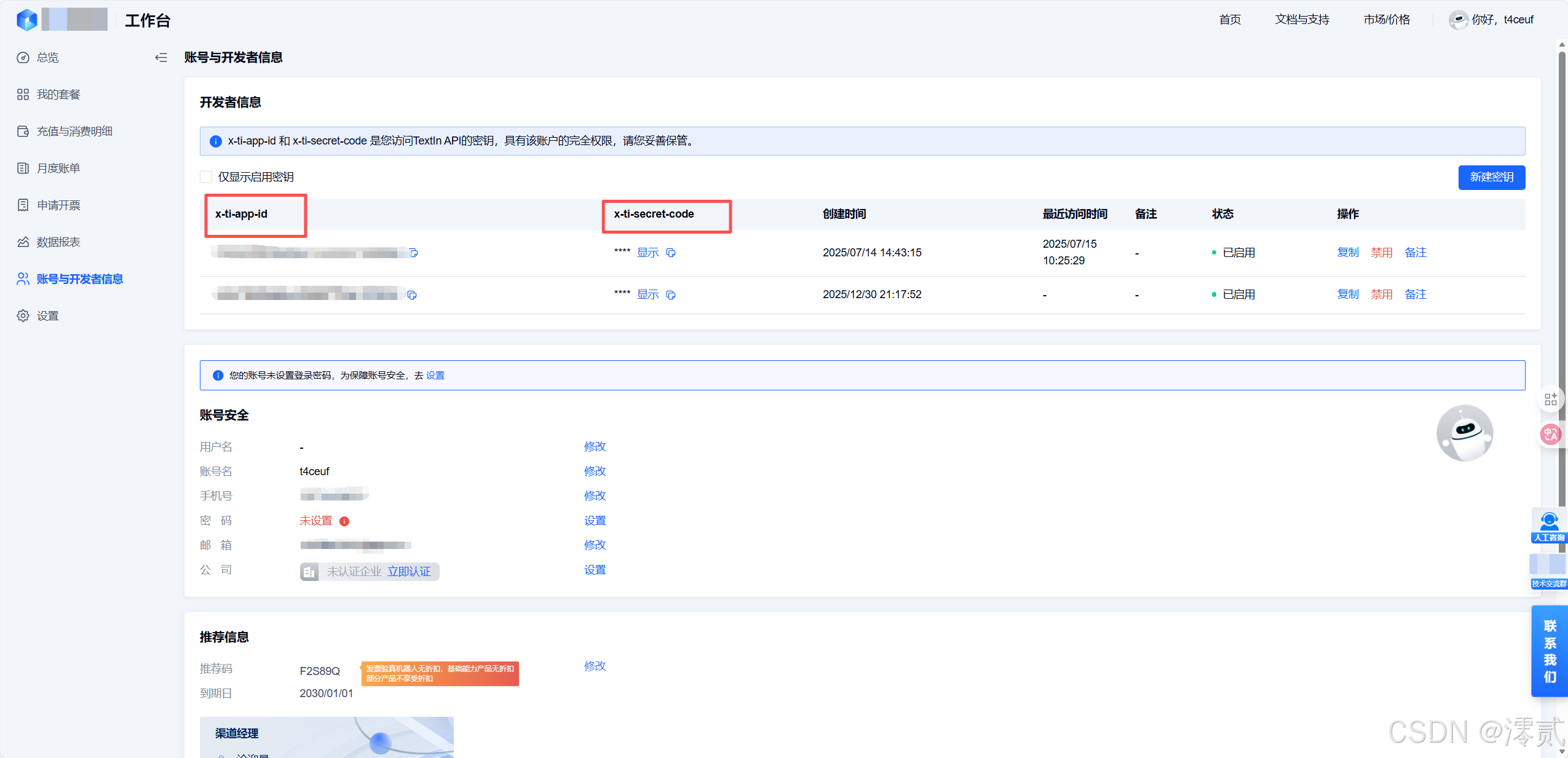Open the robot assistant chat avatar
Image resolution: width=1568 pixels, height=758 pixels.
(x=1464, y=433)
